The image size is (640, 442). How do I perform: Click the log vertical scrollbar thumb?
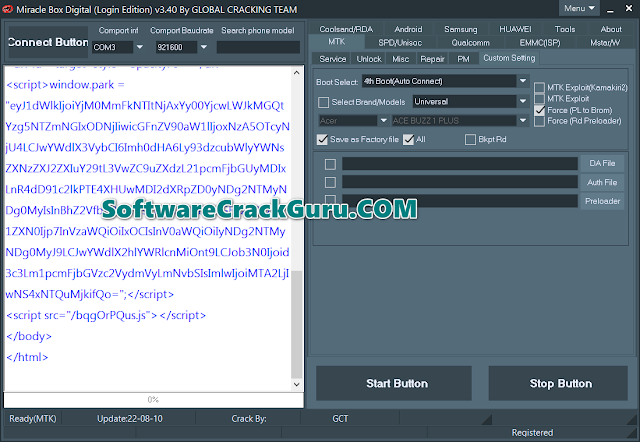click(x=297, y=324)
